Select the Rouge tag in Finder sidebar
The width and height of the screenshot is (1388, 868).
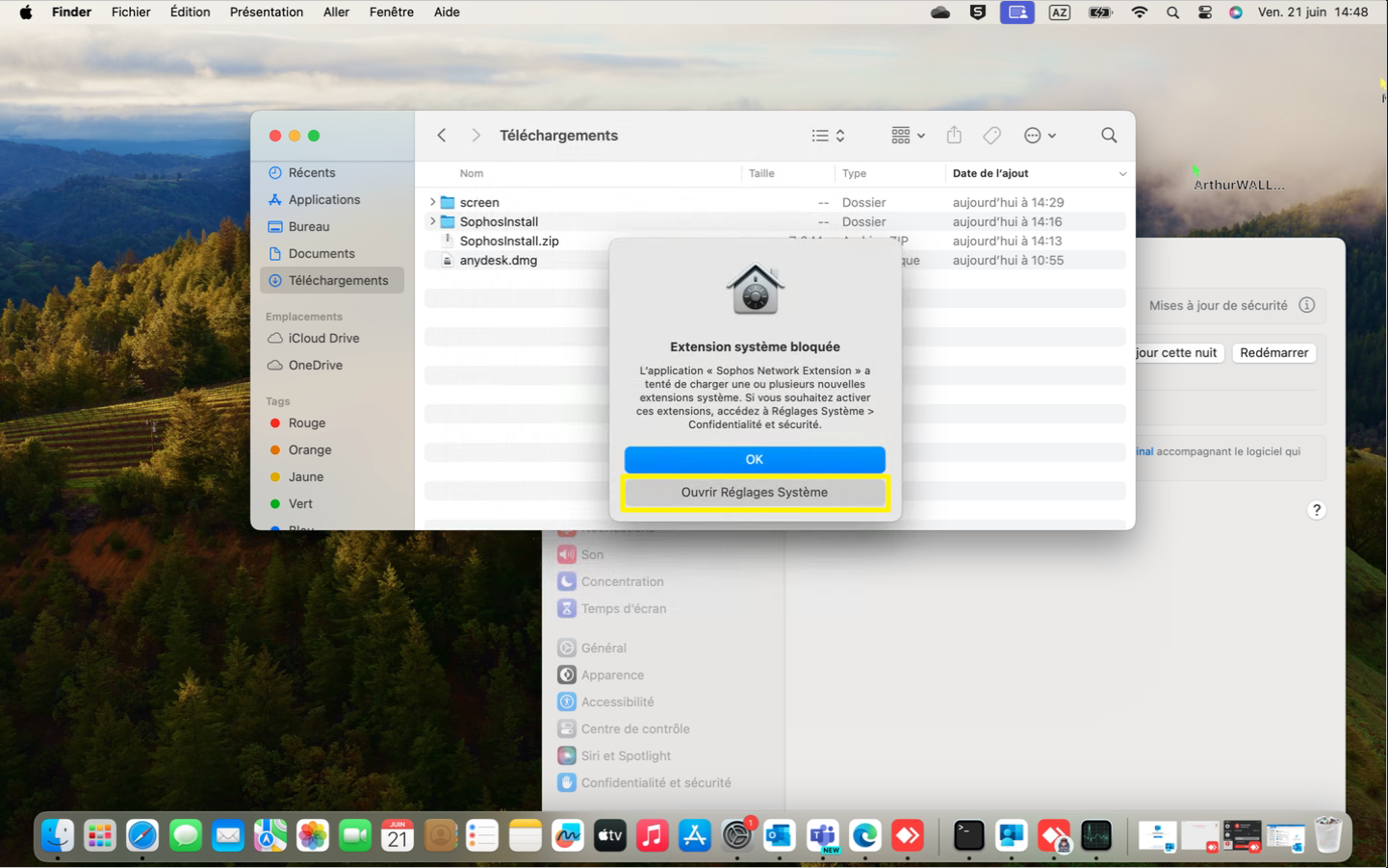332,422
